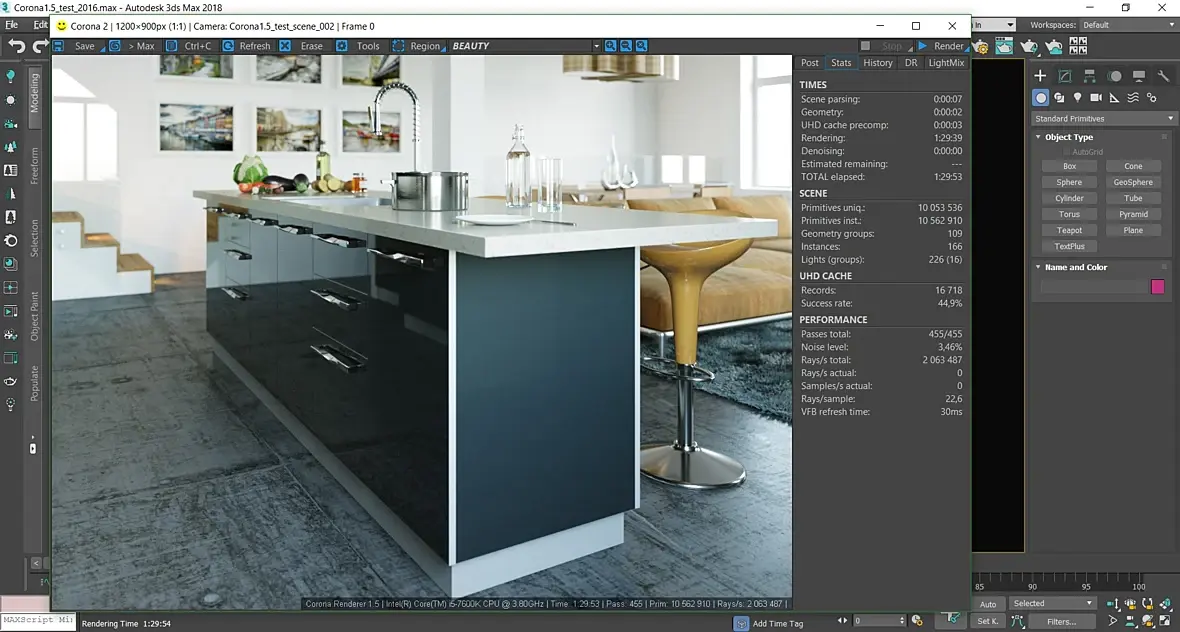Switch to the LightMix tab

tap(946, 63)
